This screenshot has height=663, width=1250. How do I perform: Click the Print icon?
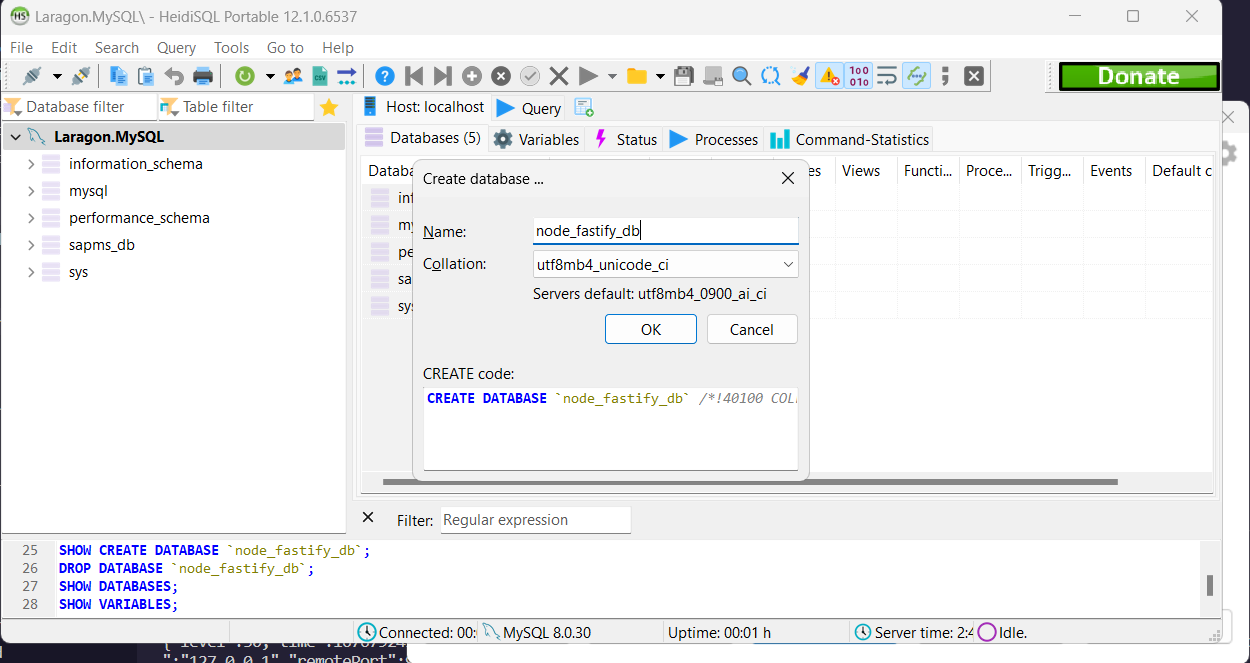(203, 76)
